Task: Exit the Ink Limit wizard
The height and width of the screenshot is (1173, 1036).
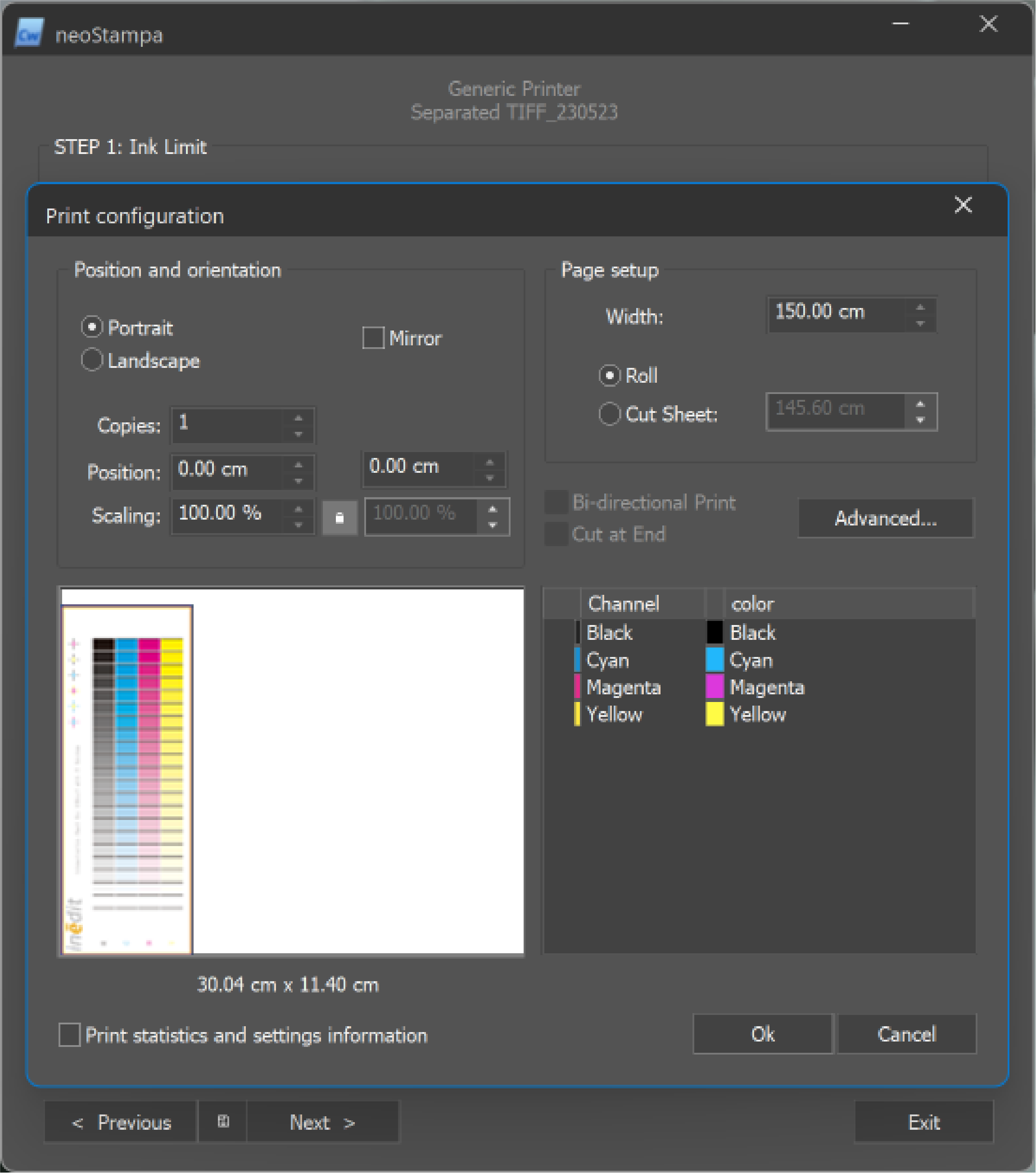Action: [924, 1122]
